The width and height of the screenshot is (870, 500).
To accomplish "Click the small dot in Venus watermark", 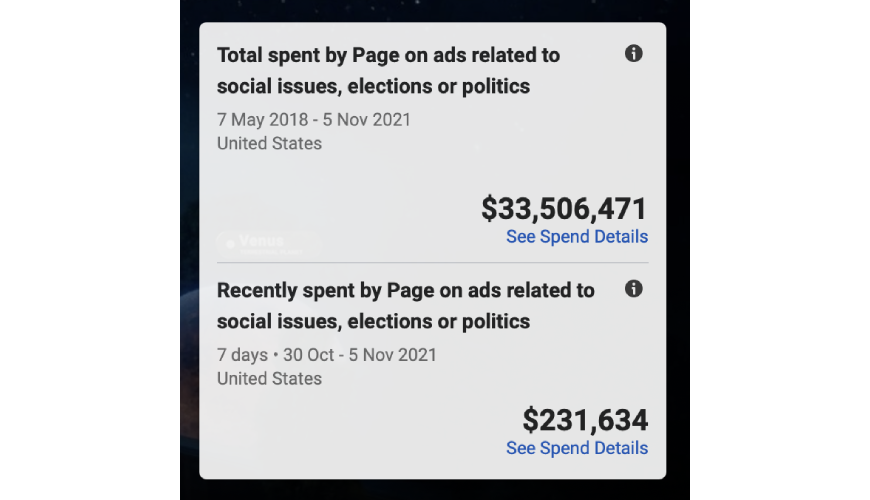I will click(x=230, y=242).
